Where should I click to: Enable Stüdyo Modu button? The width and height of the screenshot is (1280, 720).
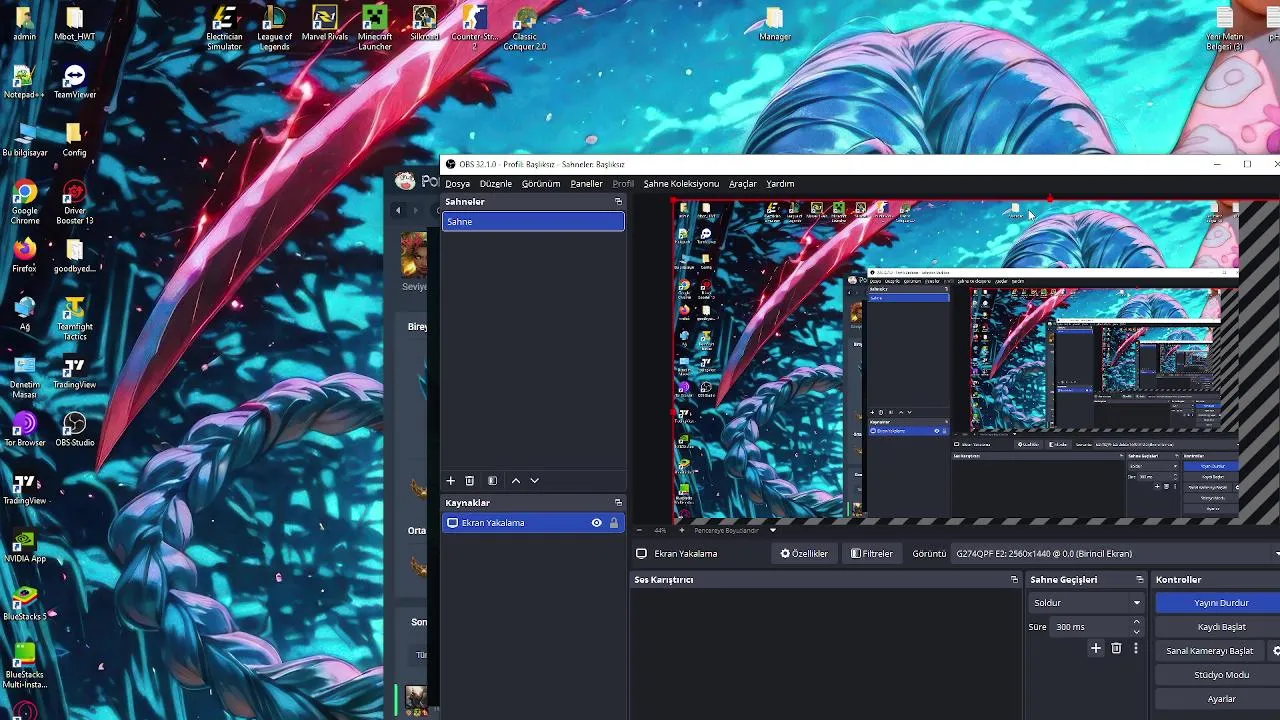(1218, 675)
